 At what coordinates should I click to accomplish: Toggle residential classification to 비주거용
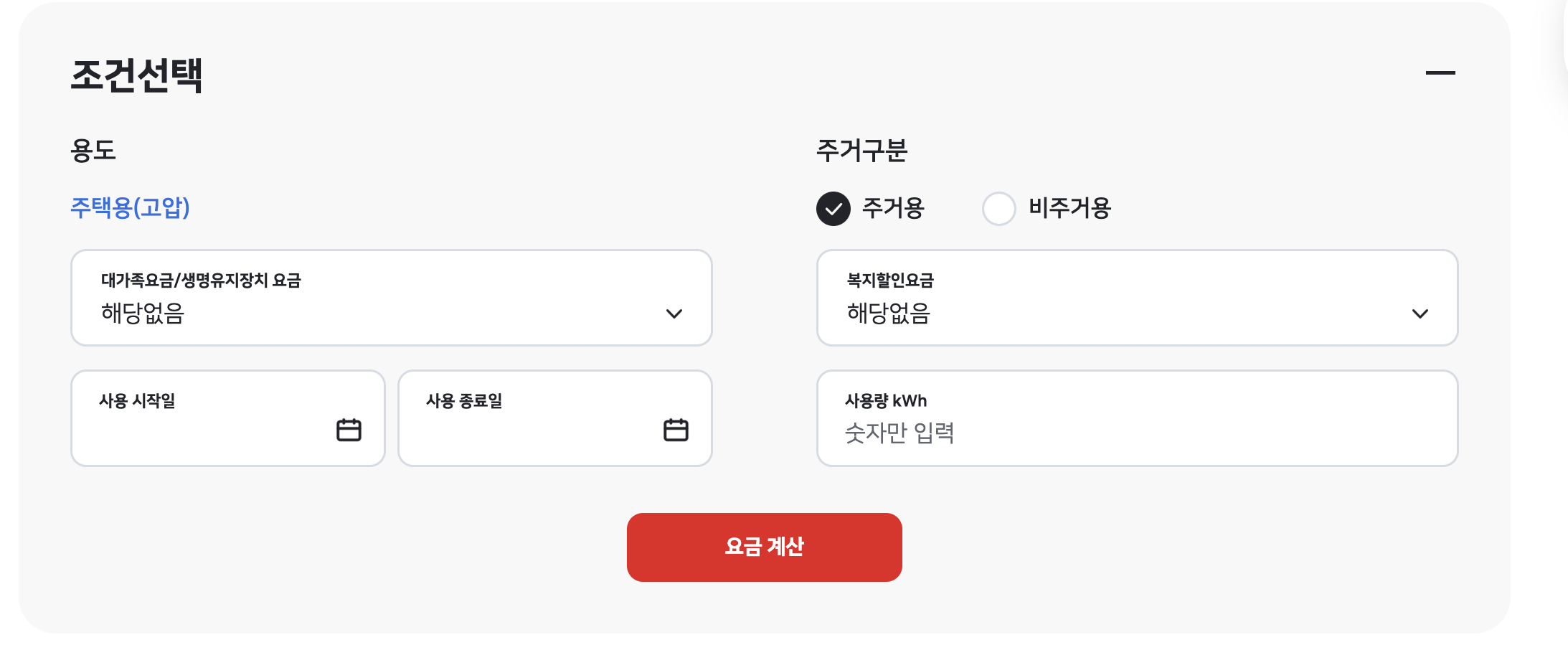999,209
